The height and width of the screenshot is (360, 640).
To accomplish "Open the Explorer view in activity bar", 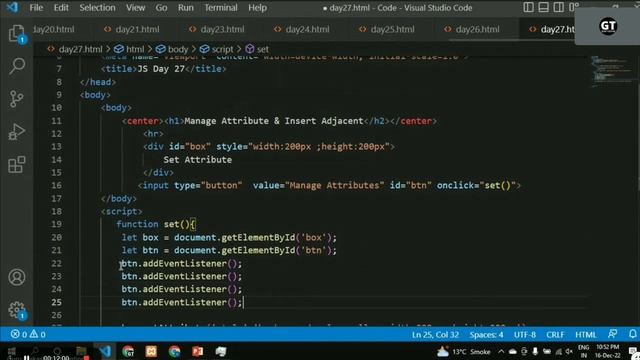I will pyautogui.click(x=16, y=33).
